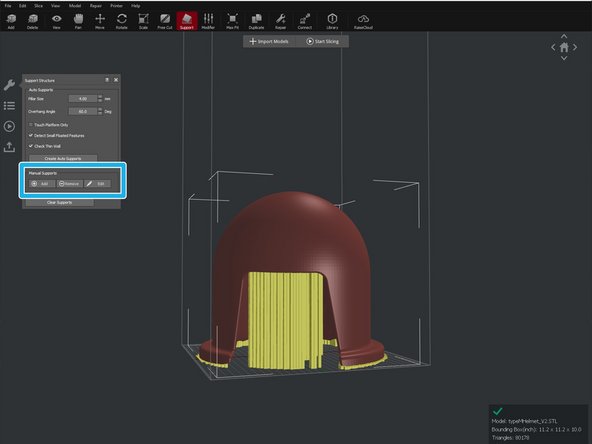
Task: Click the Clear Supports button
Action: click(60, 202)
